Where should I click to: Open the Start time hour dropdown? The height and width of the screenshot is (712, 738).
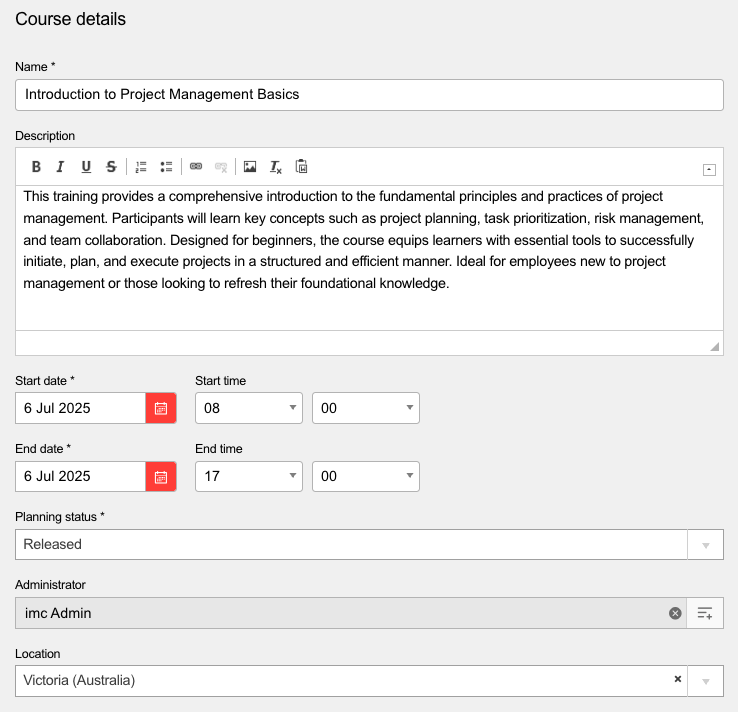point(248,408)
